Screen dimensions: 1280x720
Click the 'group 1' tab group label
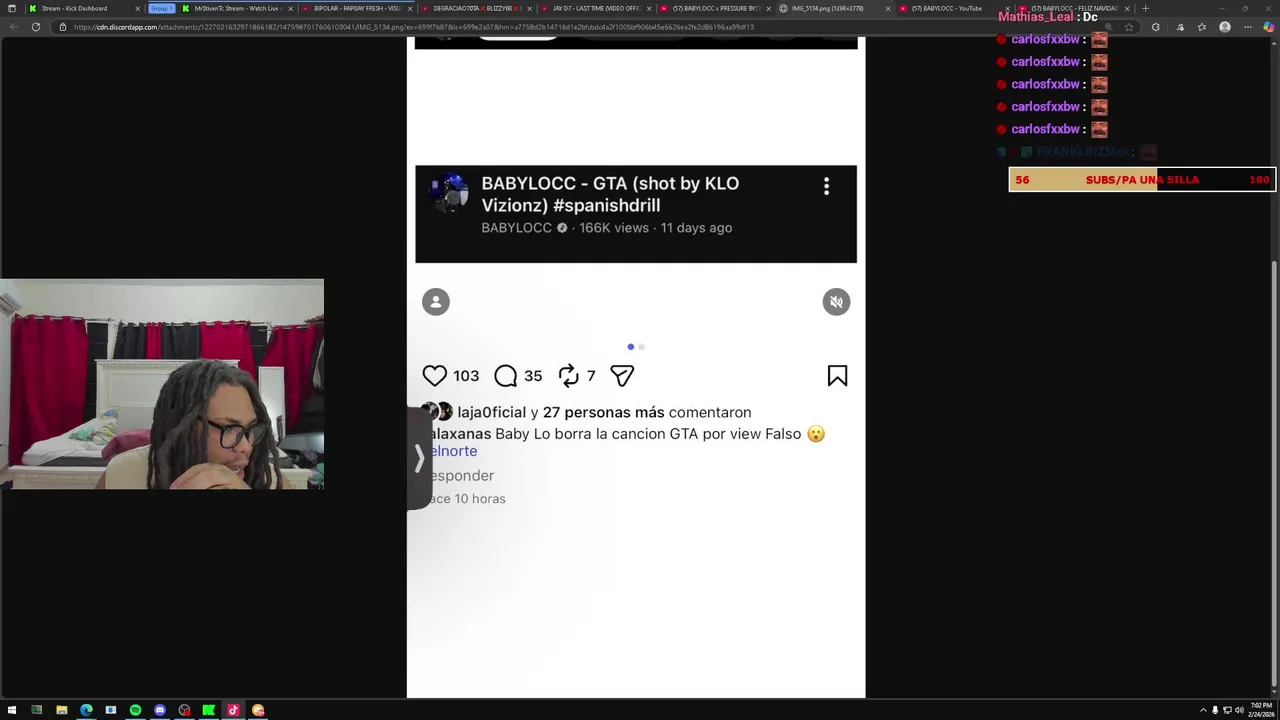pyautogui.click(x=161, y=8)
